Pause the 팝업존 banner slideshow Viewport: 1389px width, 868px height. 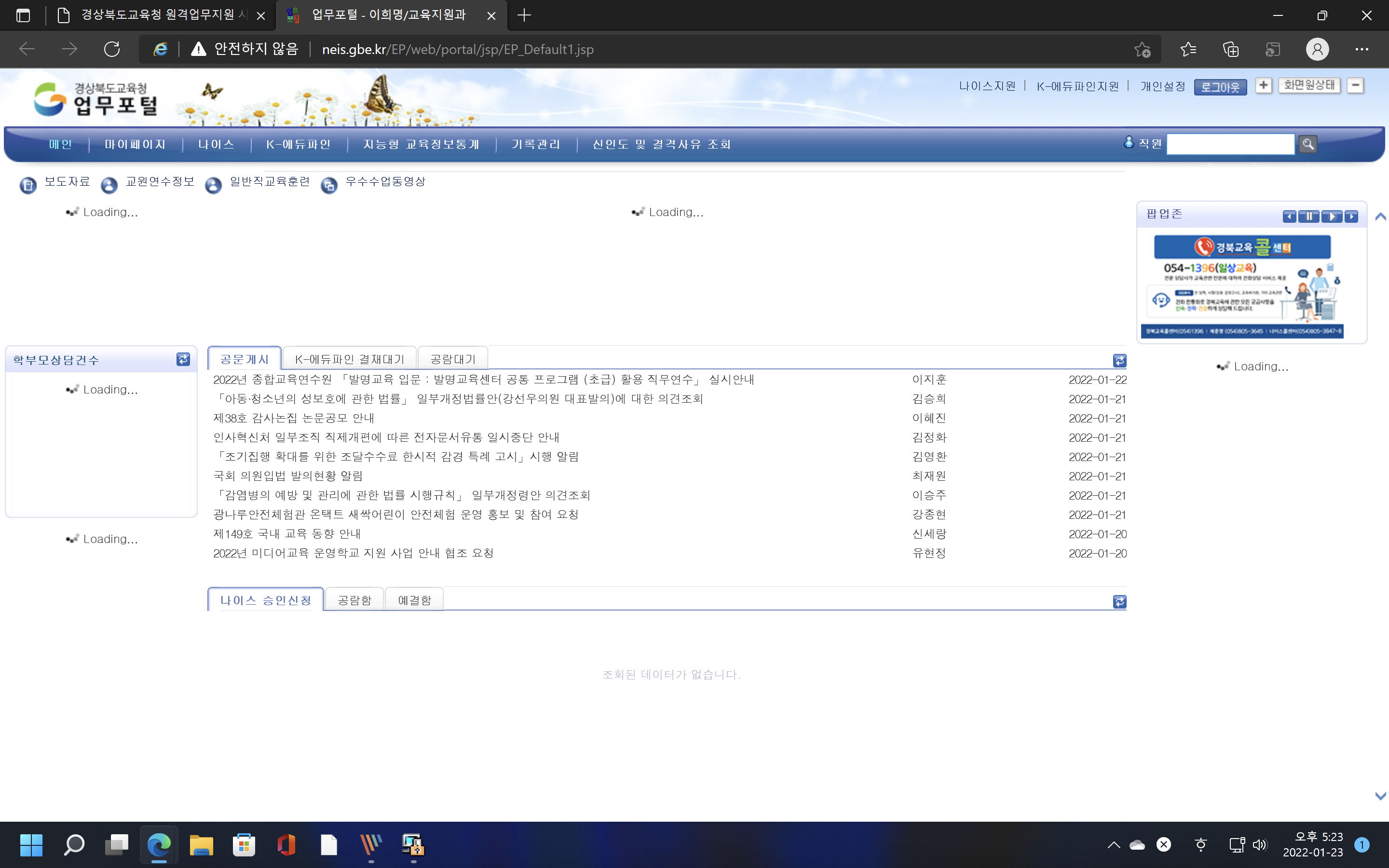pyautogui.click(x=1308, y=217)
